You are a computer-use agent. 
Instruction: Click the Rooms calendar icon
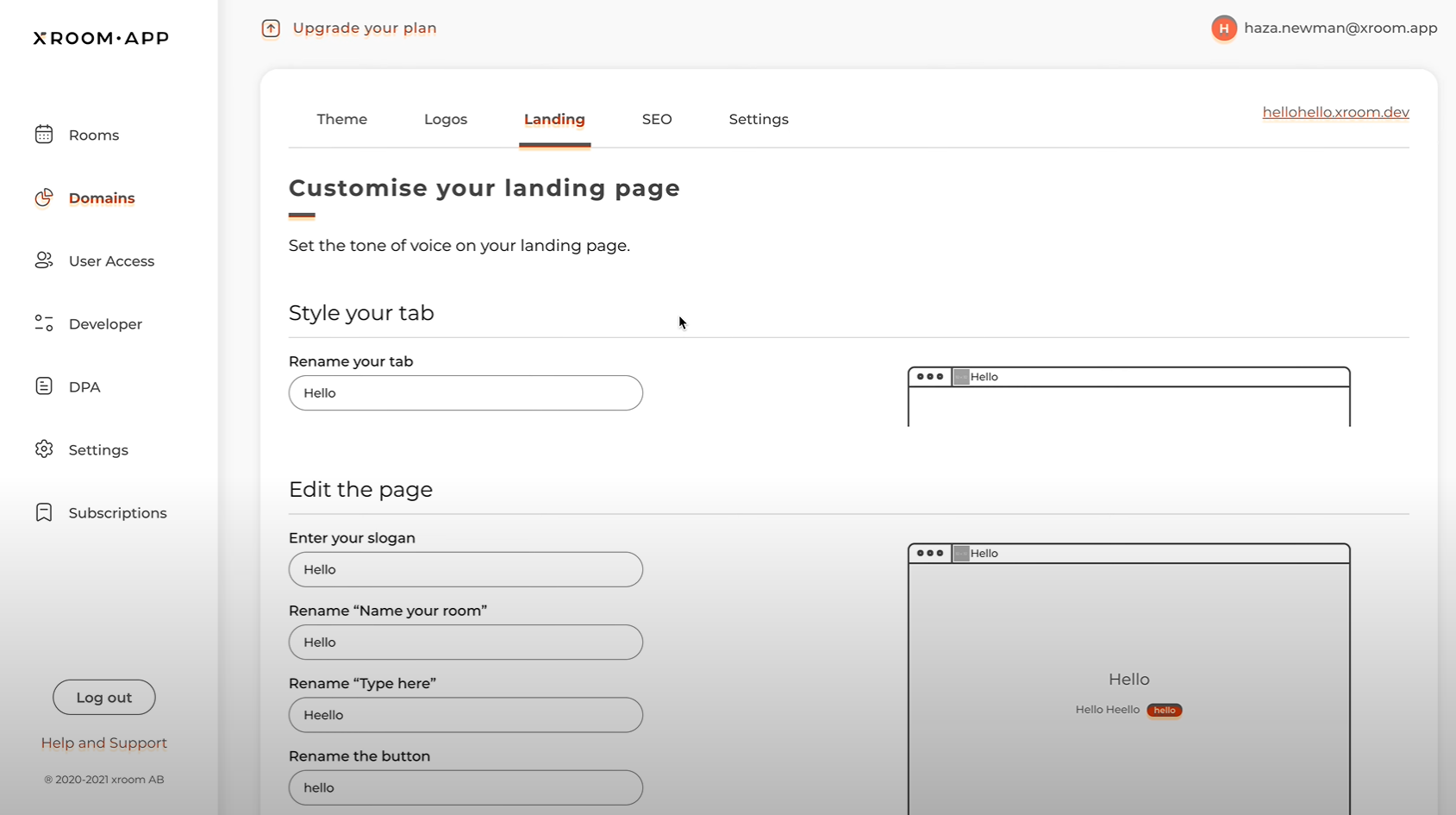pyautogui.click(x=44, y=135)
